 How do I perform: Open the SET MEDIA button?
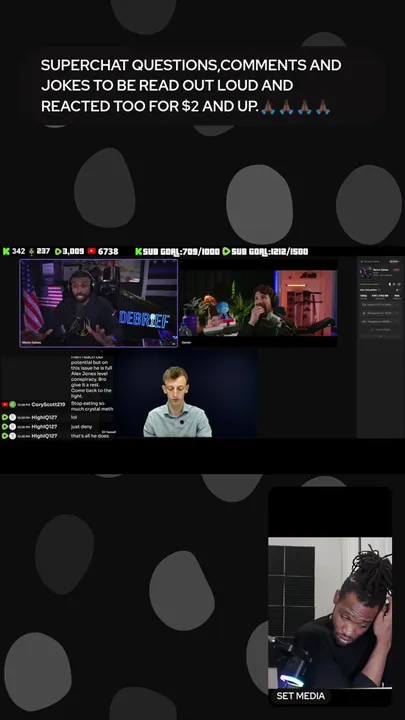click(x=300, y=696)
